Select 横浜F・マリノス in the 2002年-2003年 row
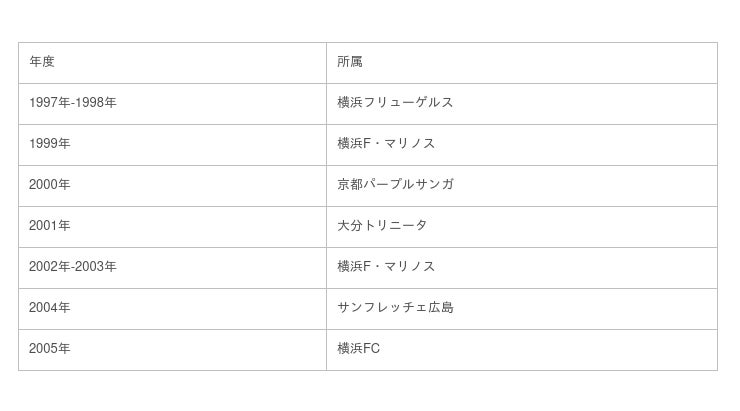The width and height of the screenshot is (740, 411). pyautogui.click(x=386, y=267)
